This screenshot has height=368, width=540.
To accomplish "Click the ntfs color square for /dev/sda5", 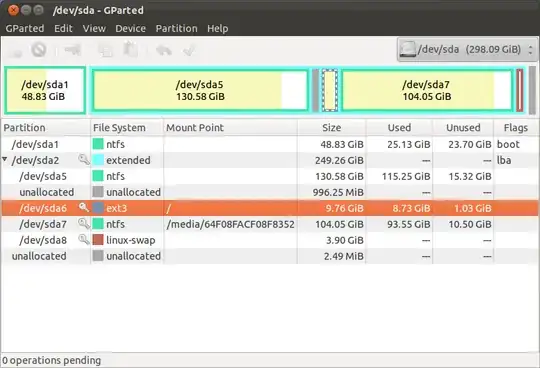I will [98, 176].
